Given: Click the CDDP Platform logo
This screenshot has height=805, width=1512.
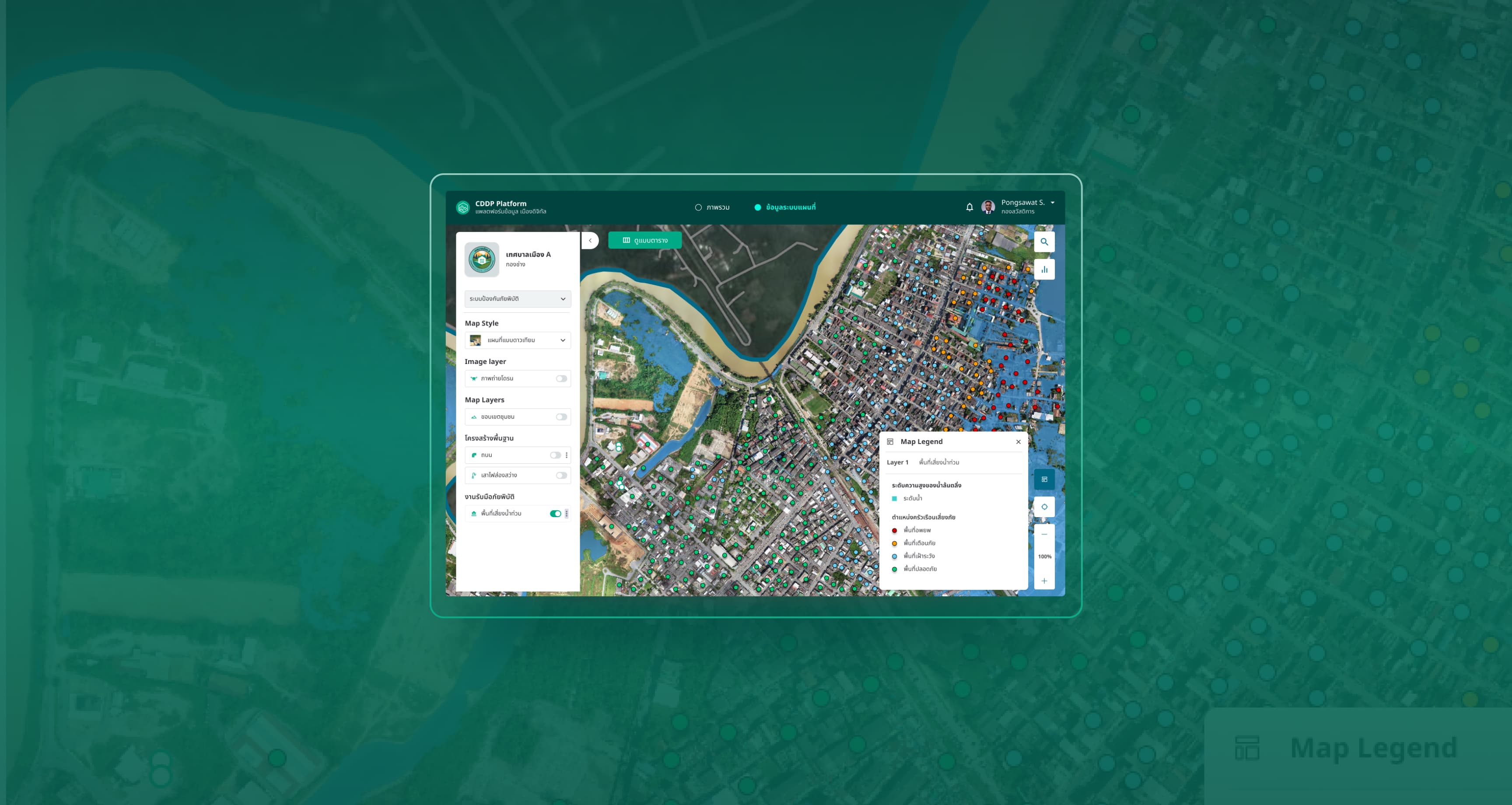Looking at the screenshot, I should click(462, 207).
